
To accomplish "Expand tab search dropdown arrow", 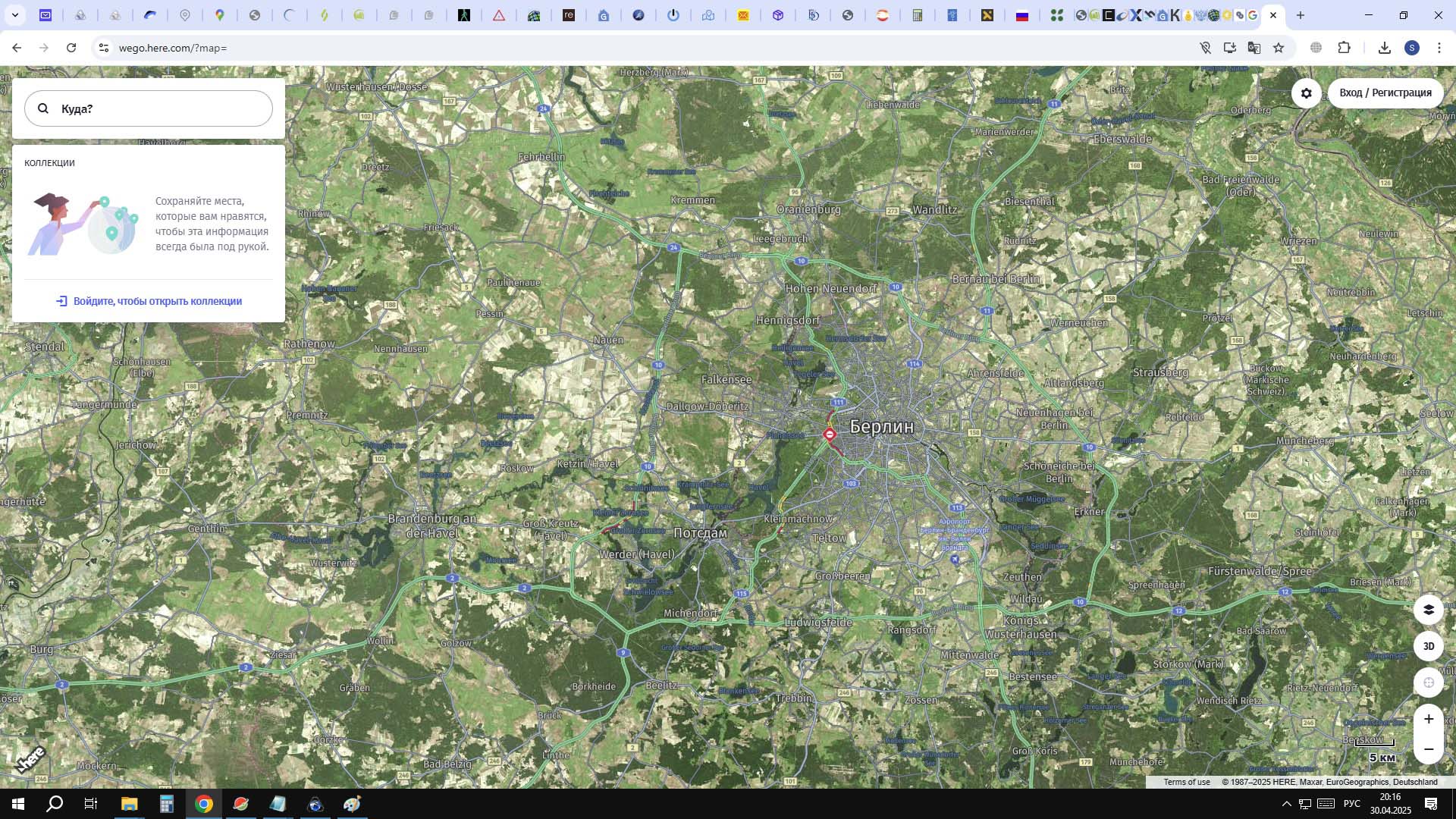I will (x=14, y=15).
